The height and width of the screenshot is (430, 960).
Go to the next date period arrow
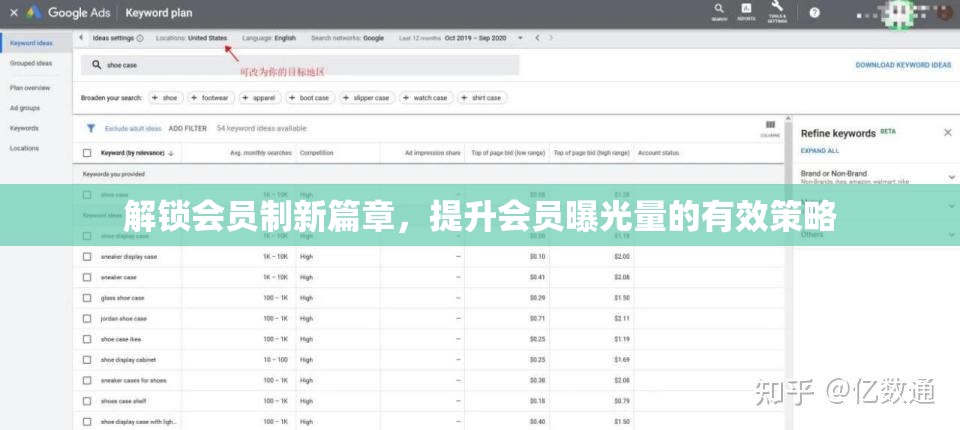[x=551, y=38]
